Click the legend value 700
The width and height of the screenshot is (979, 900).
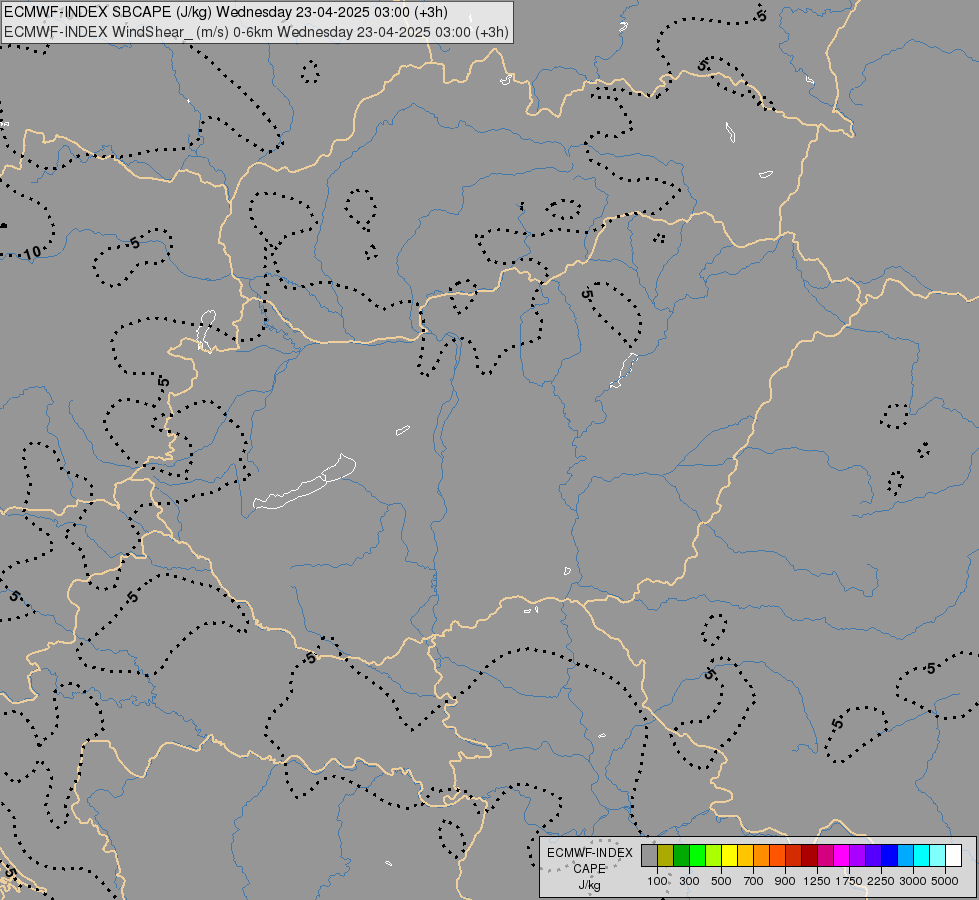pyautogui.click(x=754, y=881)
